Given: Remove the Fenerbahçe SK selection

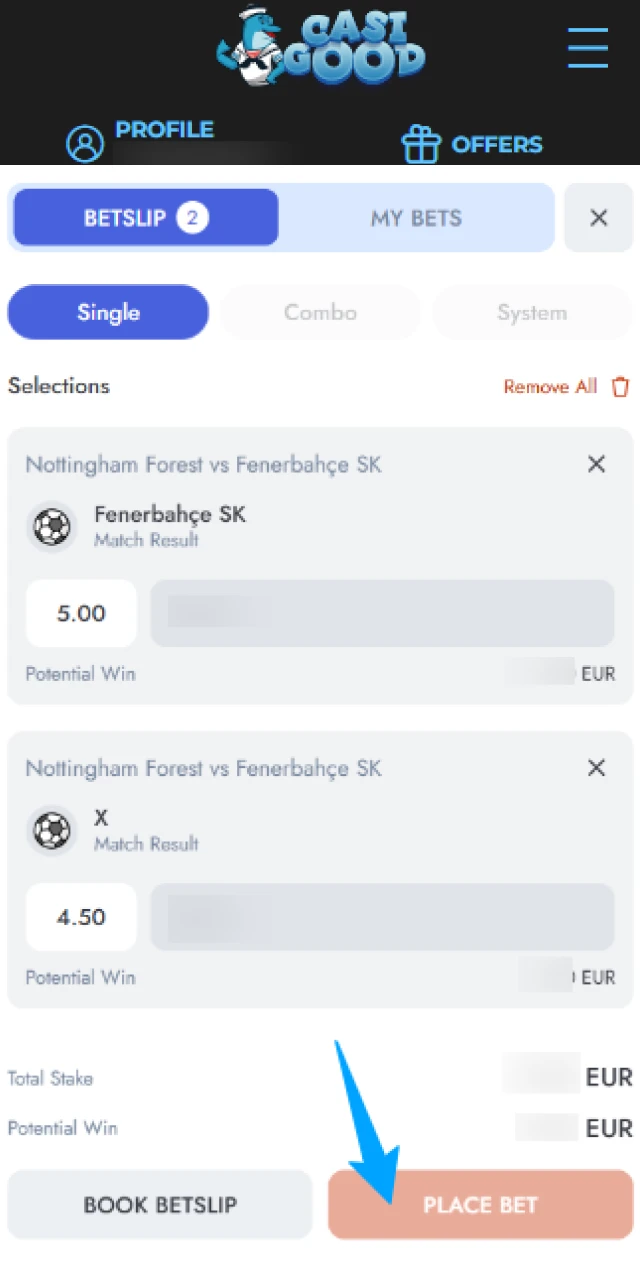Looking at the screenshot, I should [x=596, y=464].
